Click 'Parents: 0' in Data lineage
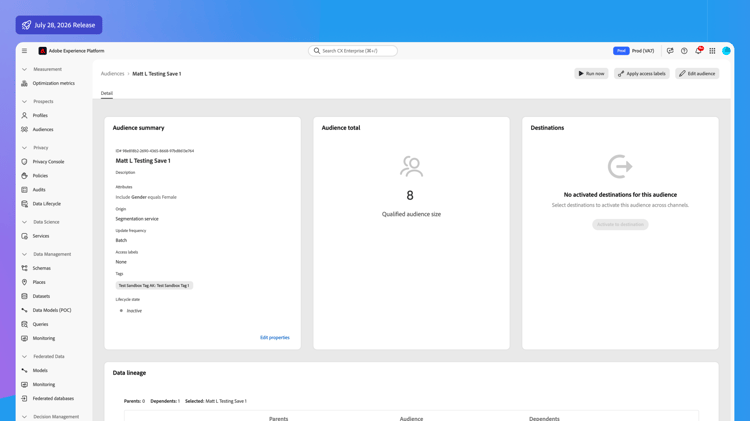The width and height of the screenshot is (750, 421). (x=134, y=401)
